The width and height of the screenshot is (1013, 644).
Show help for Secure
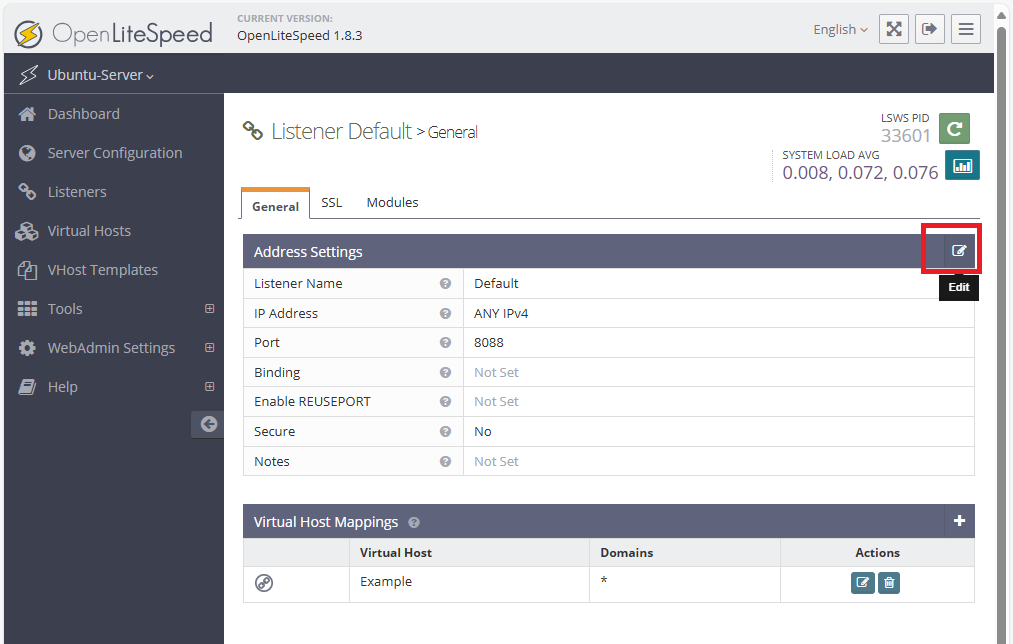[445, 431]
